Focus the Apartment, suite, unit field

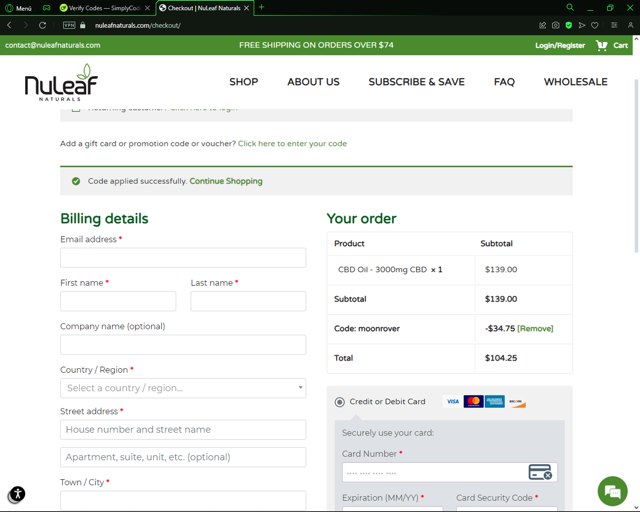[x=183, y=457]
